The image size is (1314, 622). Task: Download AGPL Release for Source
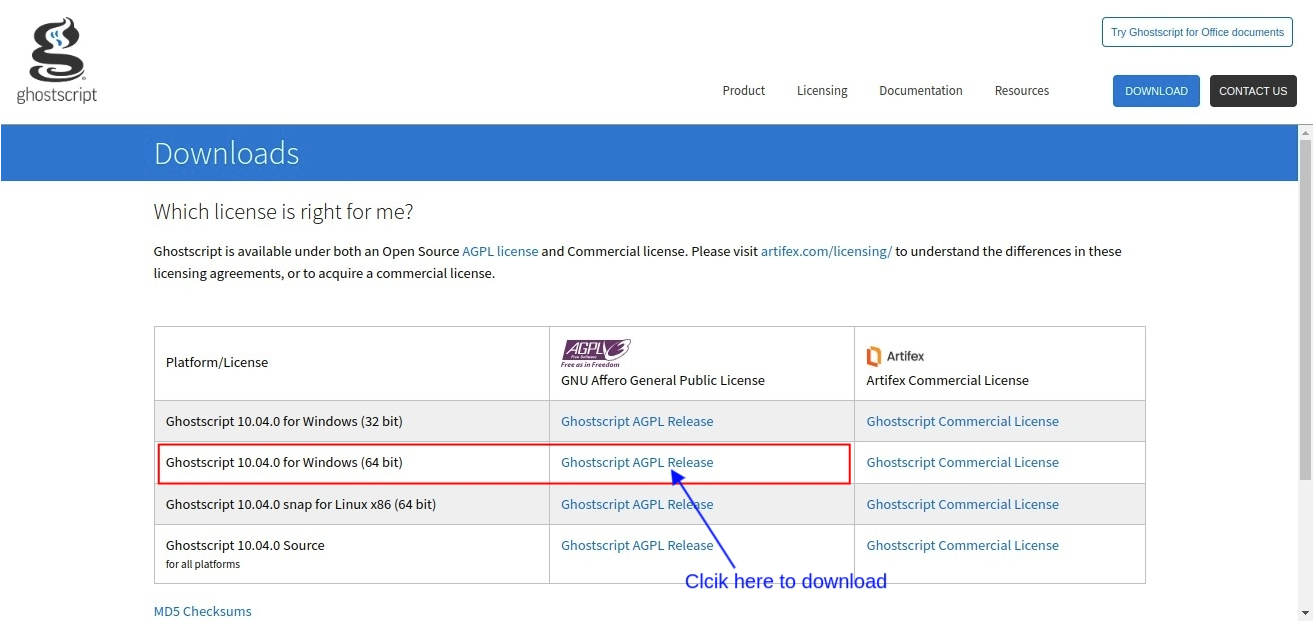click(637, 545)
